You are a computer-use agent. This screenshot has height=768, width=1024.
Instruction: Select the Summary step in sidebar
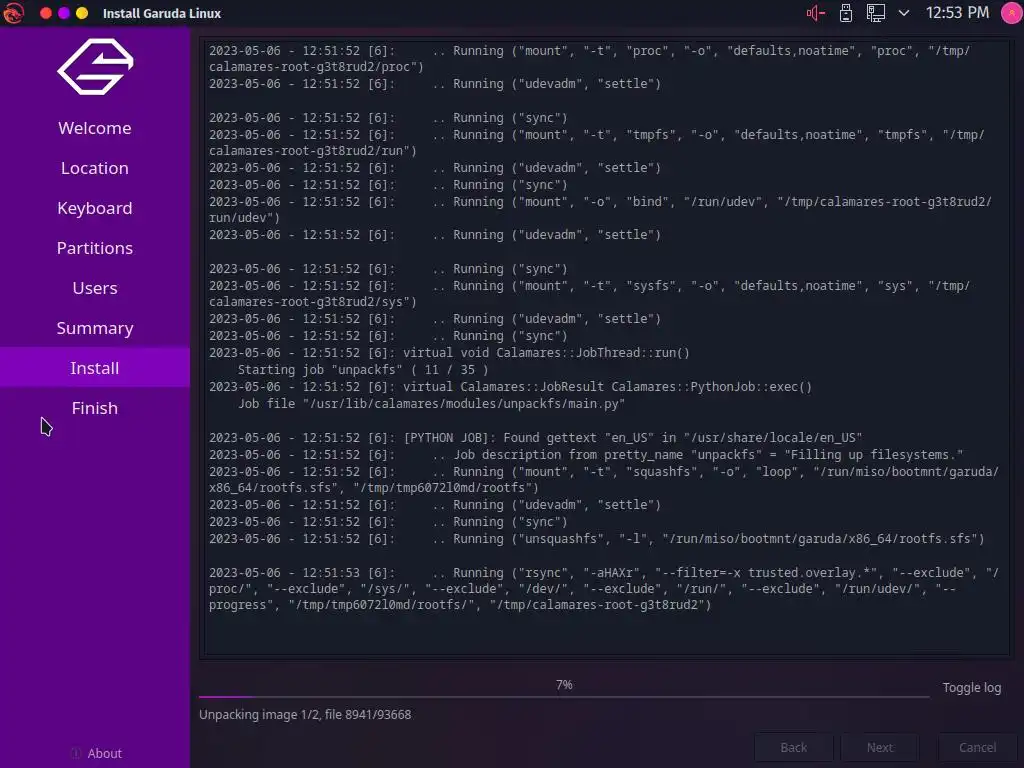click(95, 328)
